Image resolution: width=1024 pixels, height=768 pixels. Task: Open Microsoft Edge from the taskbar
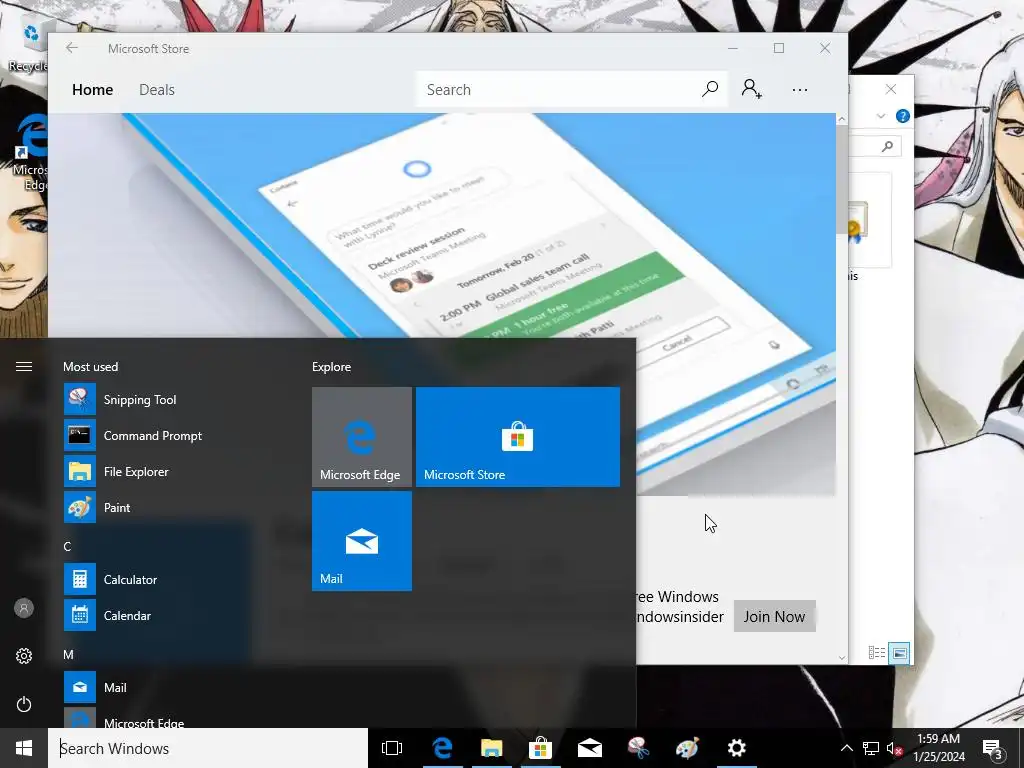click(x=442, y=748)
